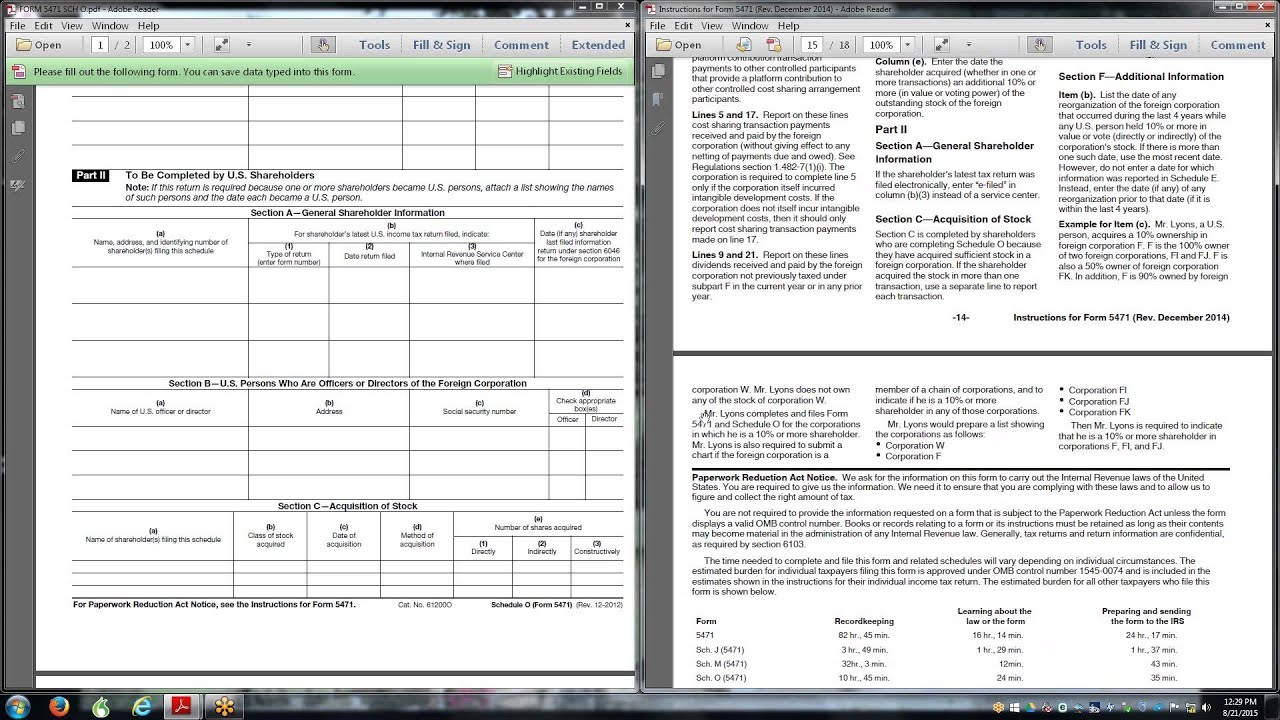Click the fit-window expand icon in Instructions window toolbar
1280x720 pixels.
(942, 45)
